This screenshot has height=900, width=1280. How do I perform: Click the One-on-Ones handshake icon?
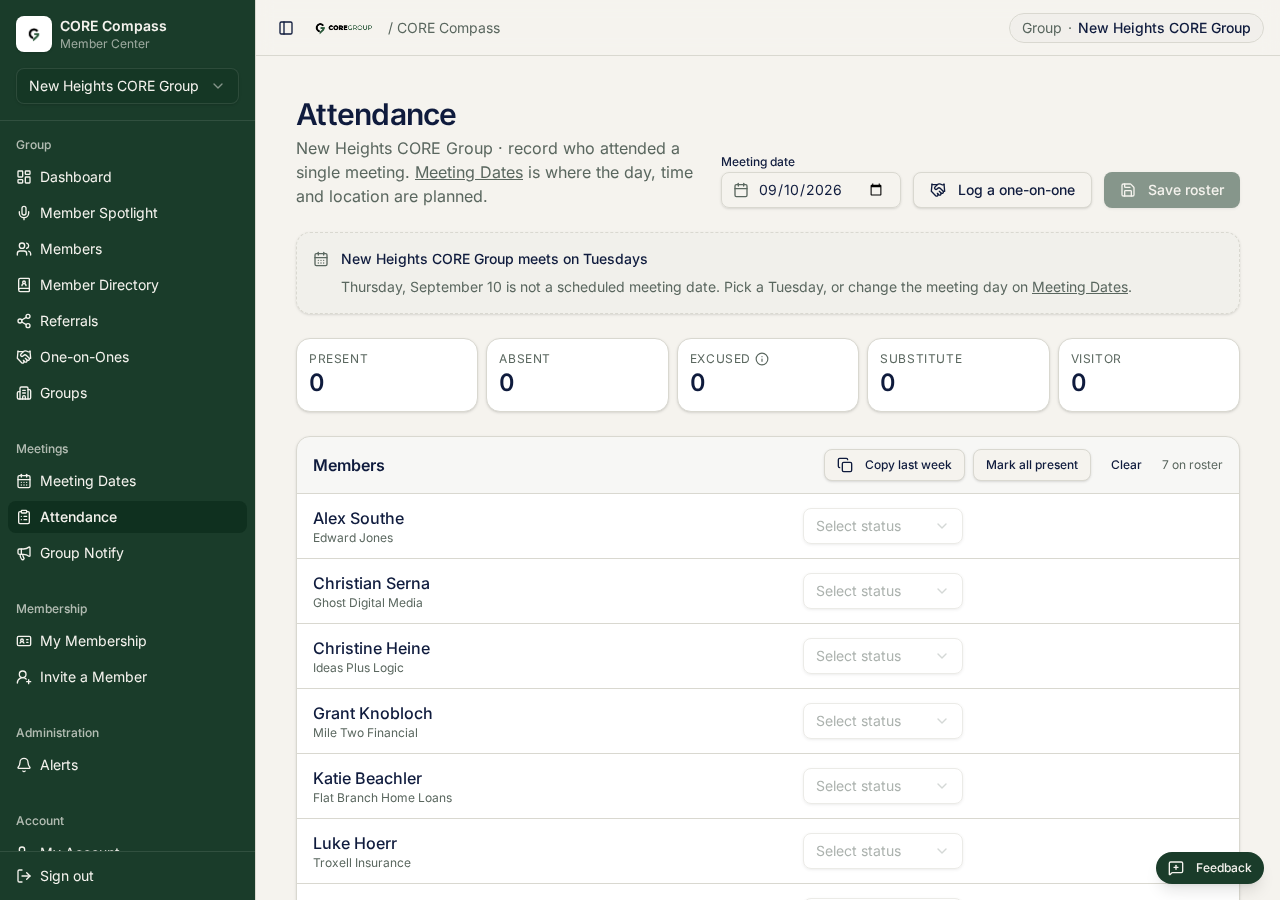(24, 357)
